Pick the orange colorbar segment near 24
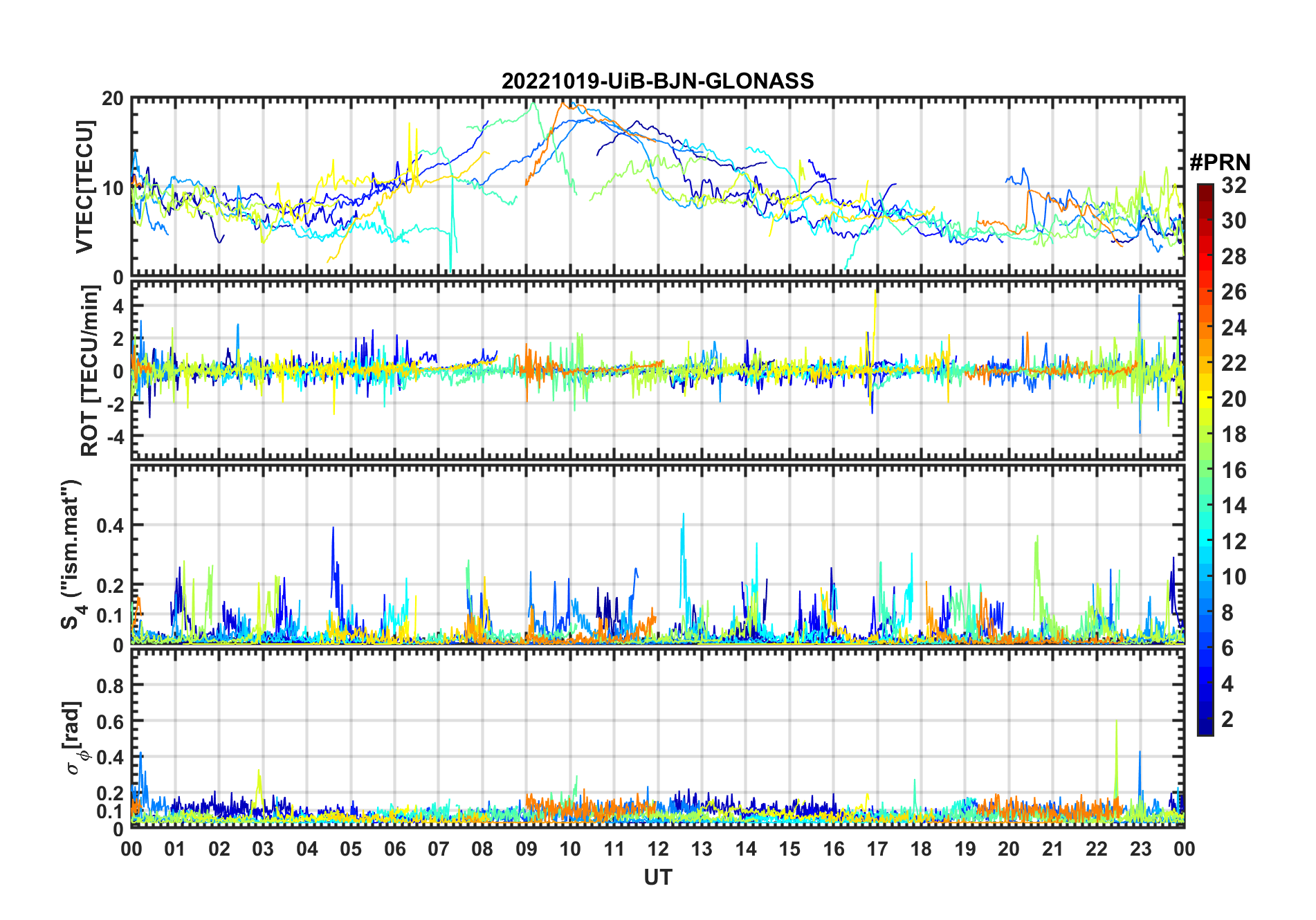The image size is (1316, 920). click(x=1205, y=328)
